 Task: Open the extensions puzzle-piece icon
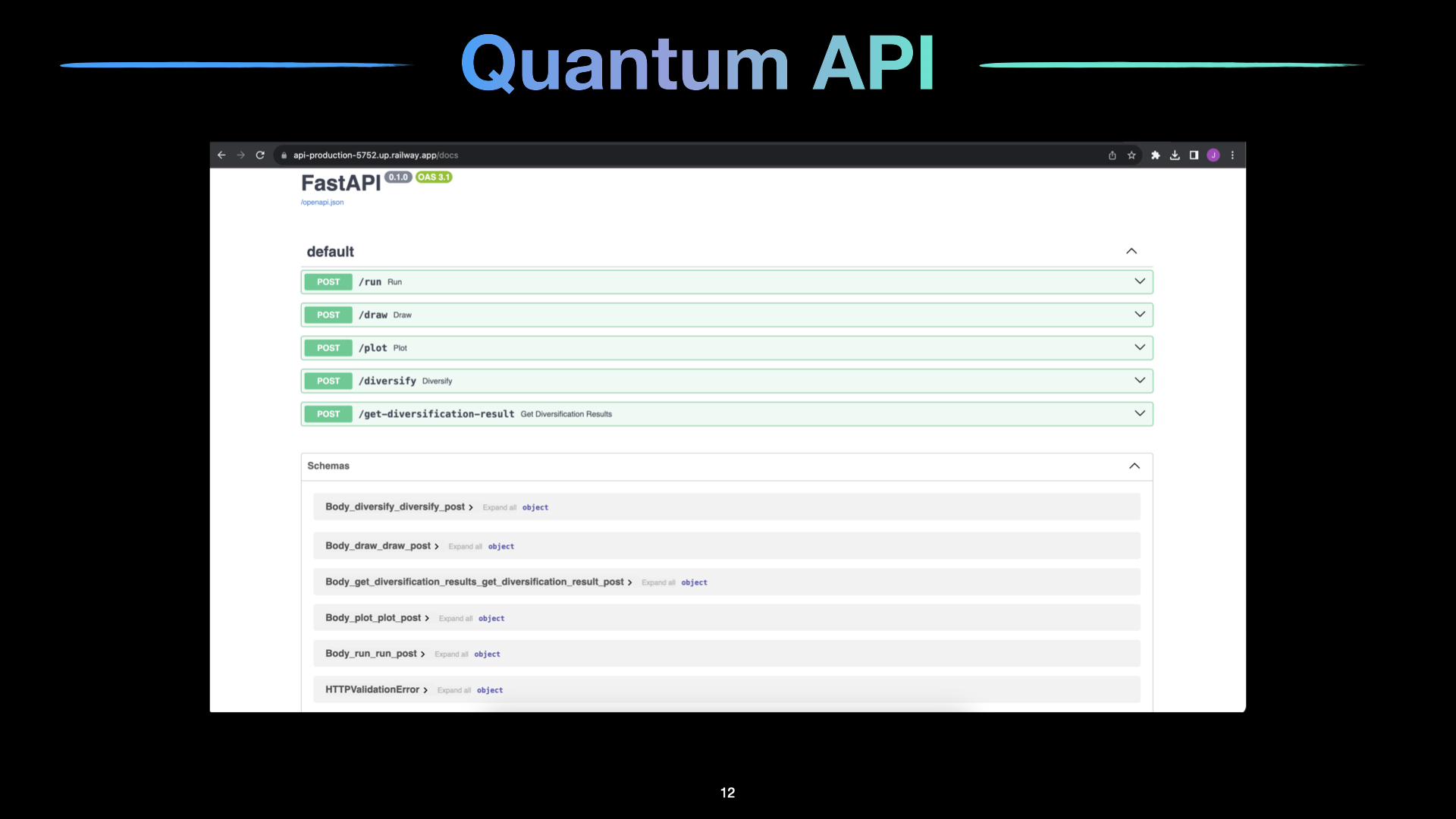(x=1156, y=155)
